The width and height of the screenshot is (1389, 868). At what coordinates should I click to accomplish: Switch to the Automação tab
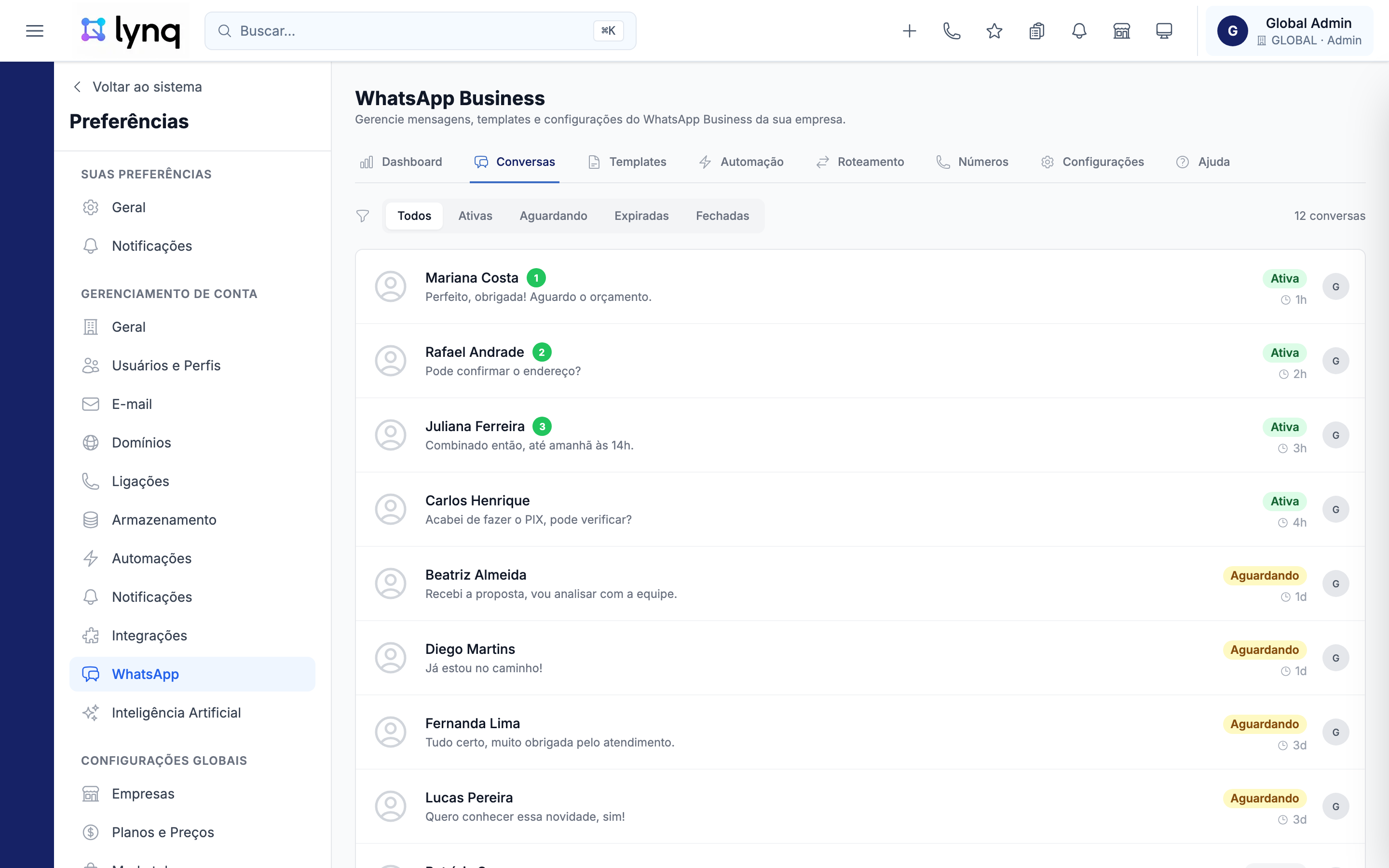click(x=741, y=162)
